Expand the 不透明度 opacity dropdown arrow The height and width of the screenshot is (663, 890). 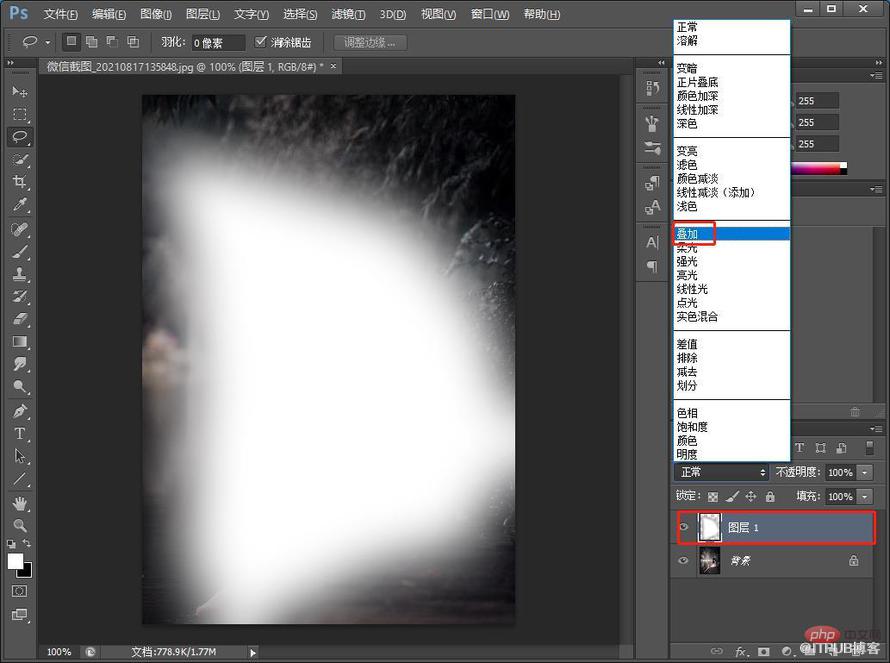pyautogui.click(x=864, y=472)
